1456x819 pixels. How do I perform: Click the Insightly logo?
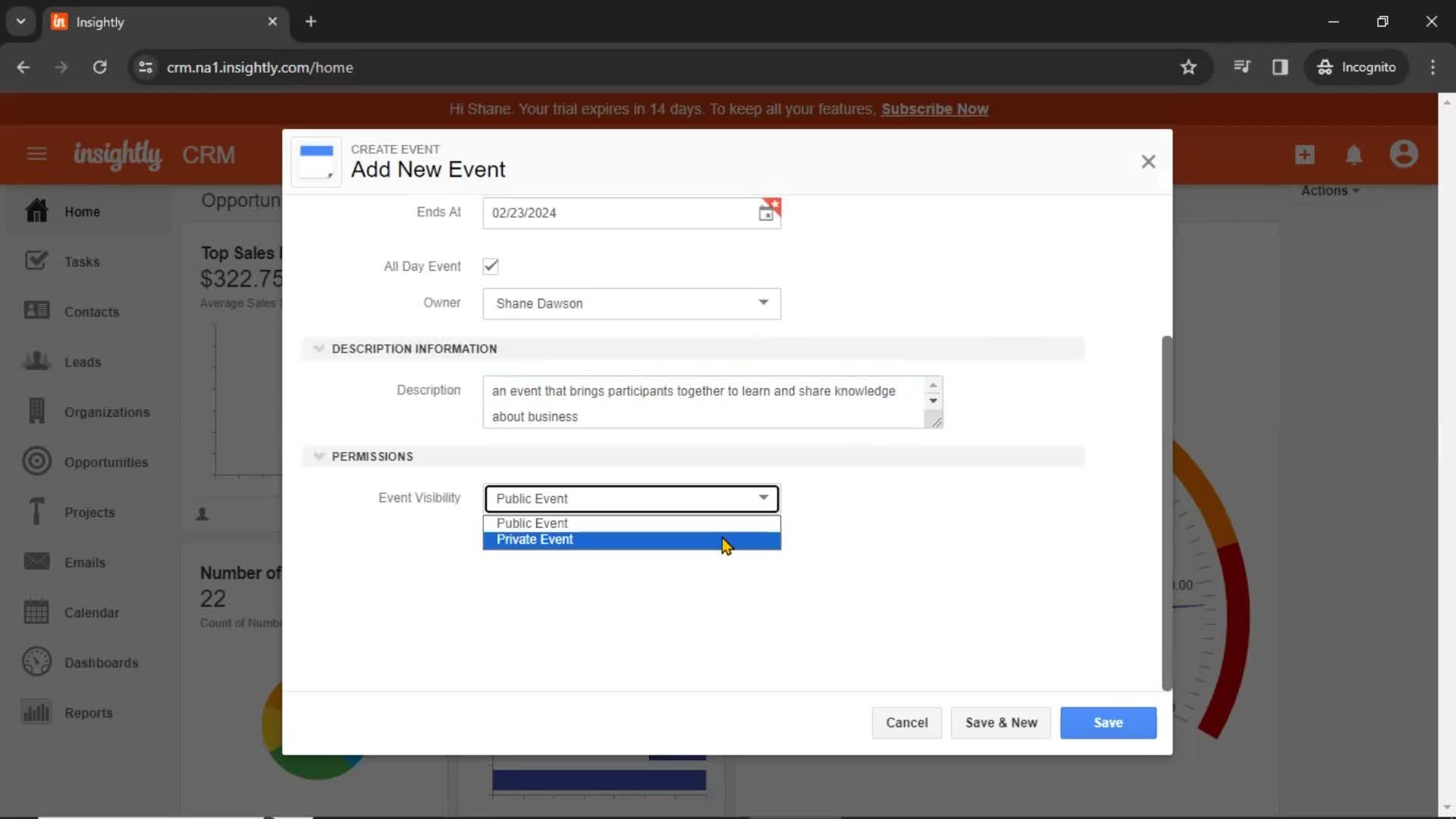[118, 155]
